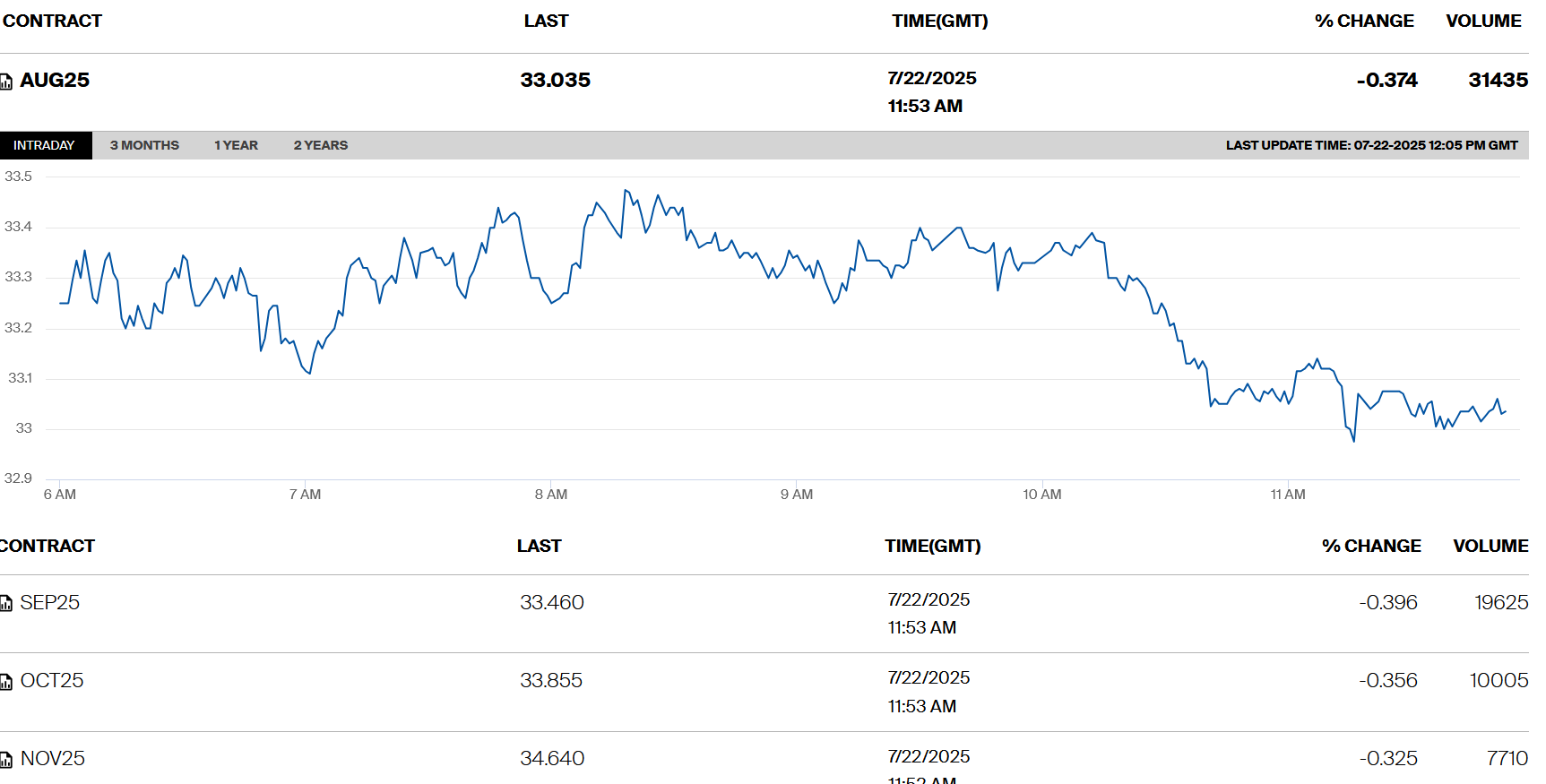Select the chart icon next to NOV25
The height and width of the screenshot is (784, 1546).
pos(5,760)
